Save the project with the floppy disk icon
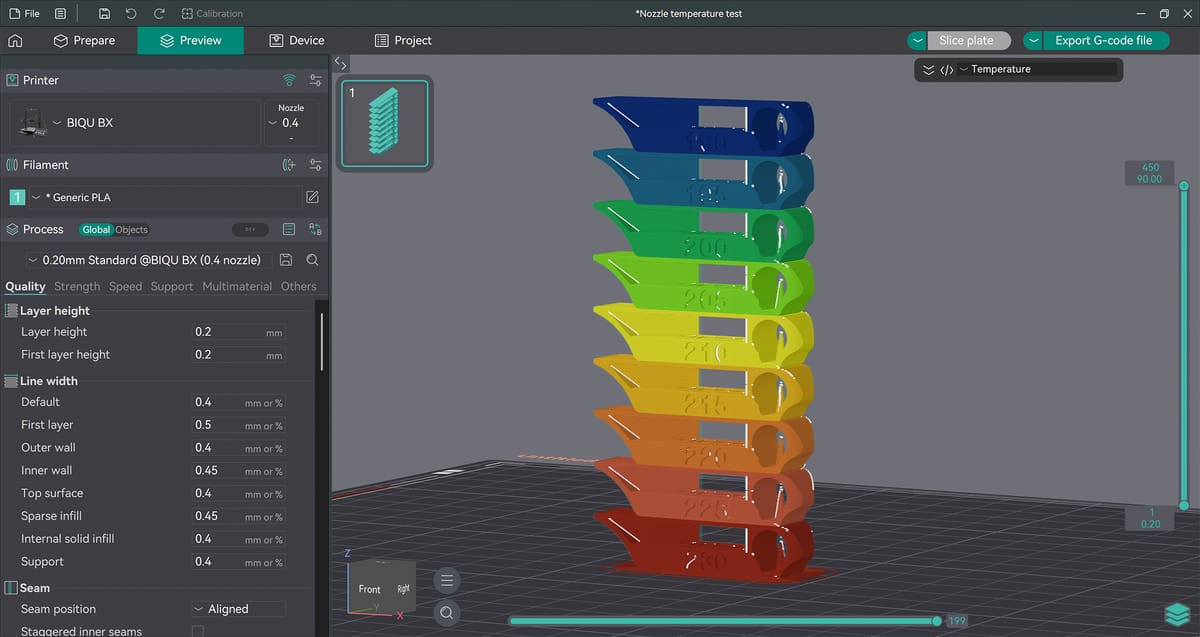Viewport: 1200px width, 637px height. 105,13
